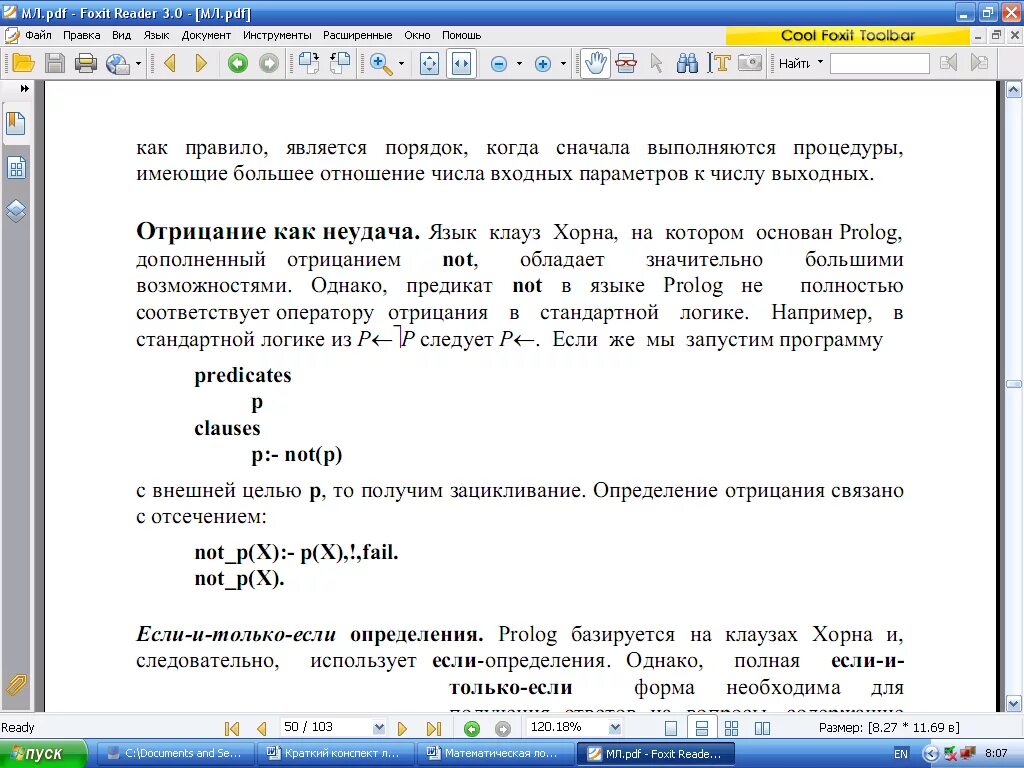
Task: Open the Язык menu
Action: pyautogui.click(x=156, y=35)
